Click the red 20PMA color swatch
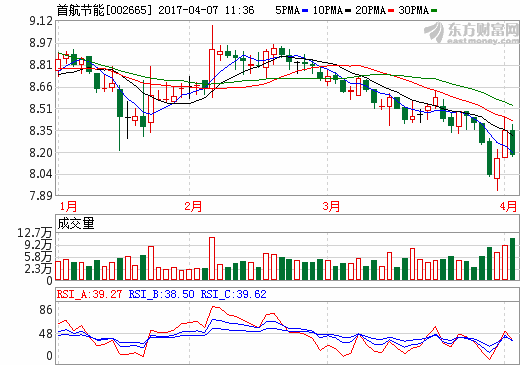Viewport: 520px width, 365px height. (x=391, y=11)
